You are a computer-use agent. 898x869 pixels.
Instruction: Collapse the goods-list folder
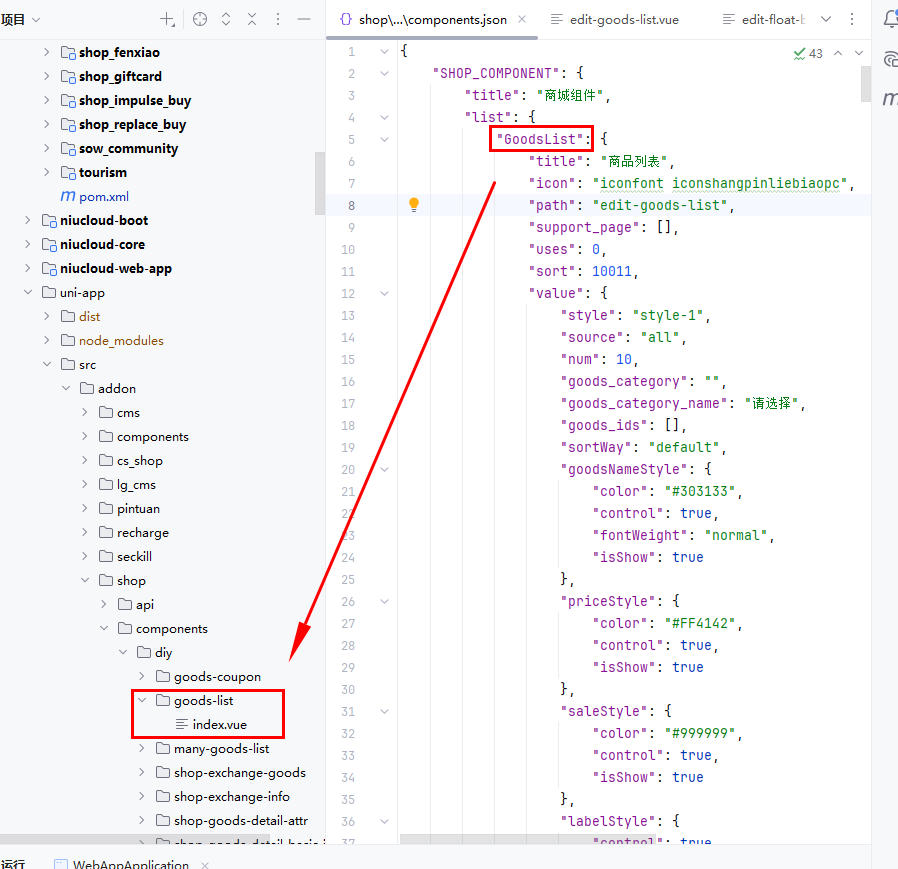(143, 701)
